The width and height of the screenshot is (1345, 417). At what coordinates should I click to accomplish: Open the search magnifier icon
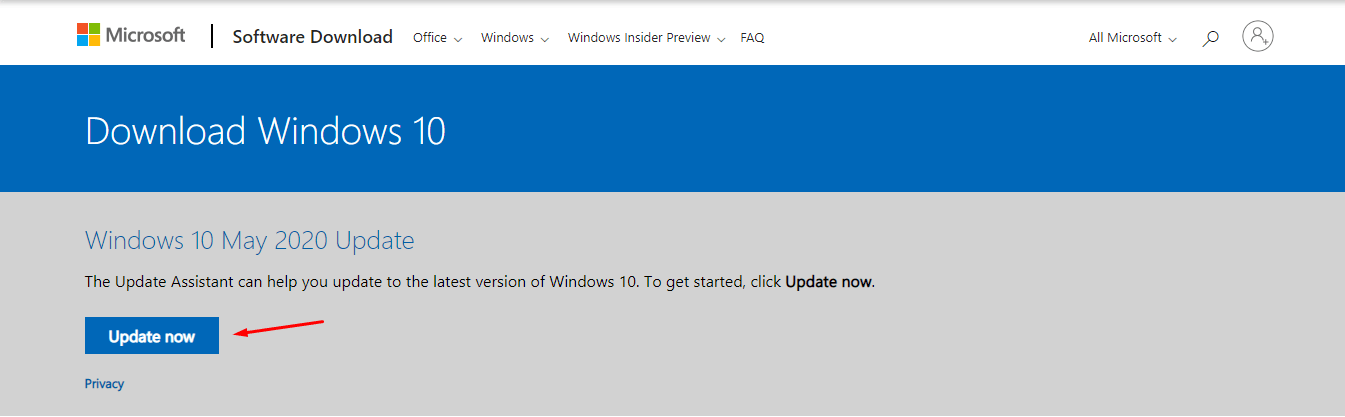click(1210, 38)
